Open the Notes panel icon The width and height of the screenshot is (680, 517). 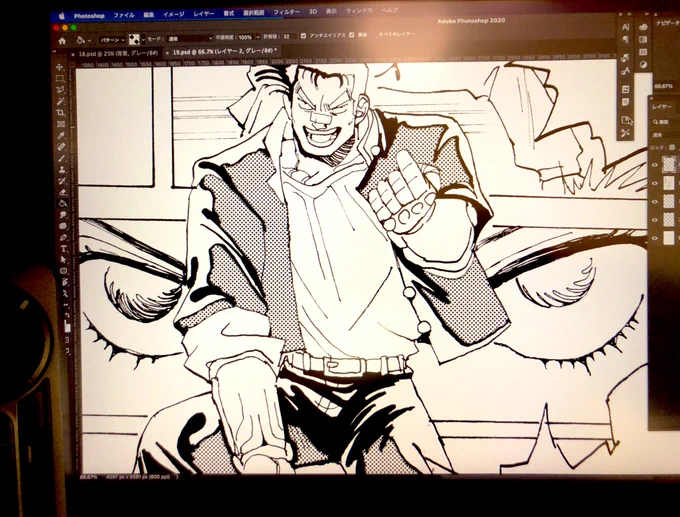click(625, 102)
